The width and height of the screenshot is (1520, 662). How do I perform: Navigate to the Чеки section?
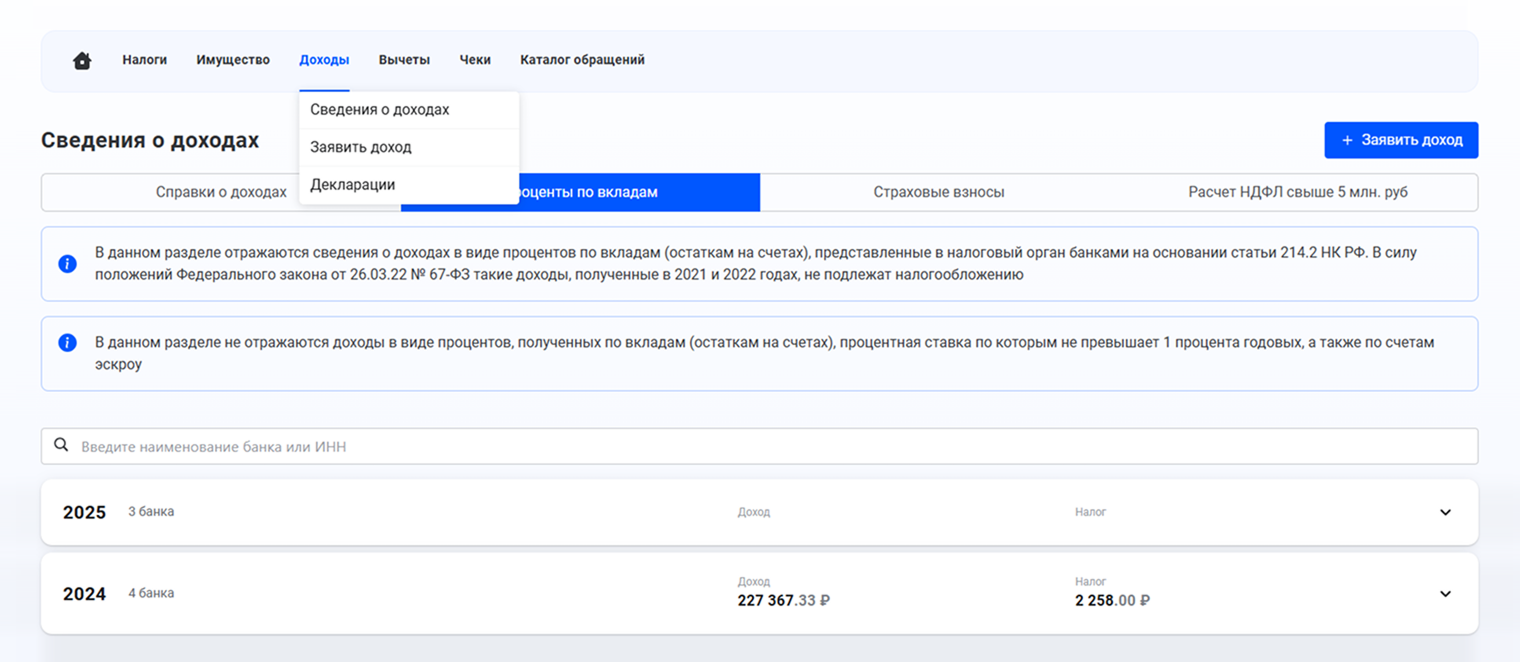tap(475, 60)
